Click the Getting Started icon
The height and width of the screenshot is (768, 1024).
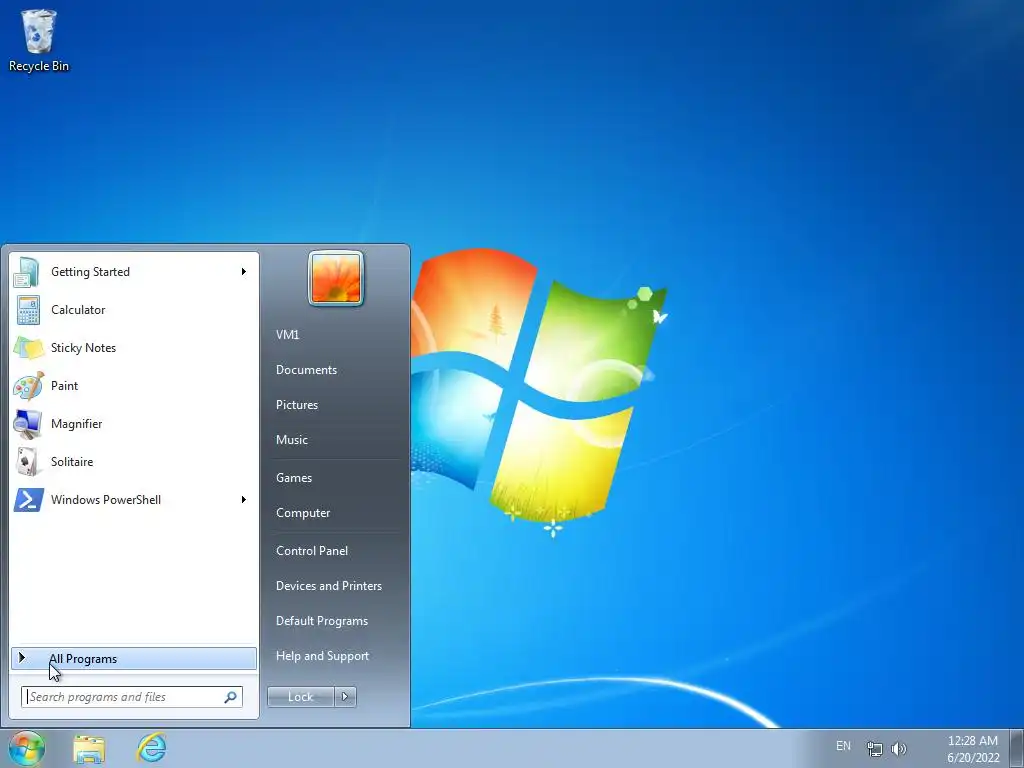[27, 272]
